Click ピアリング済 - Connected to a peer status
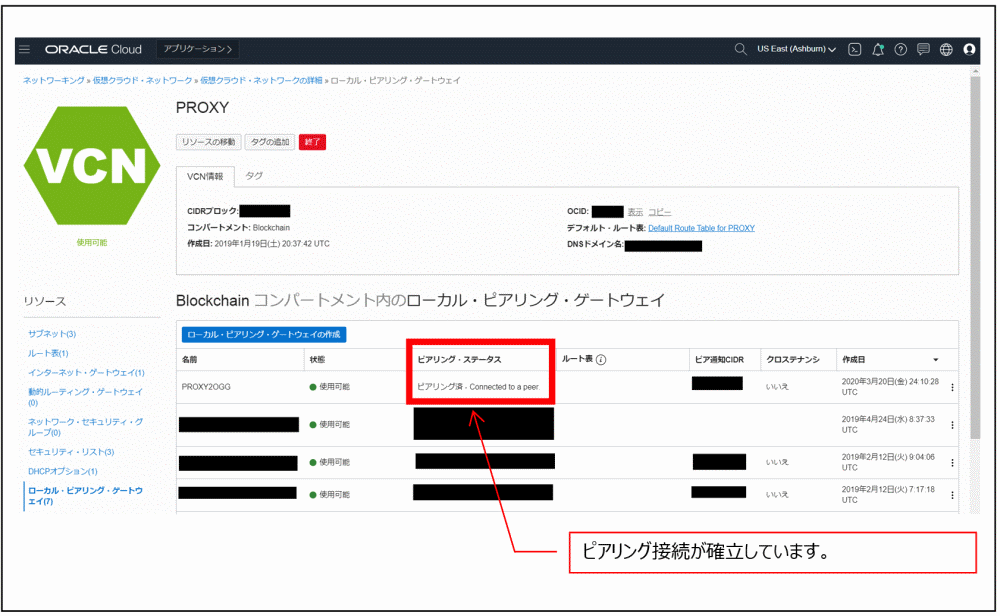This screenshot has width=1000, height=616. (478, 387)
